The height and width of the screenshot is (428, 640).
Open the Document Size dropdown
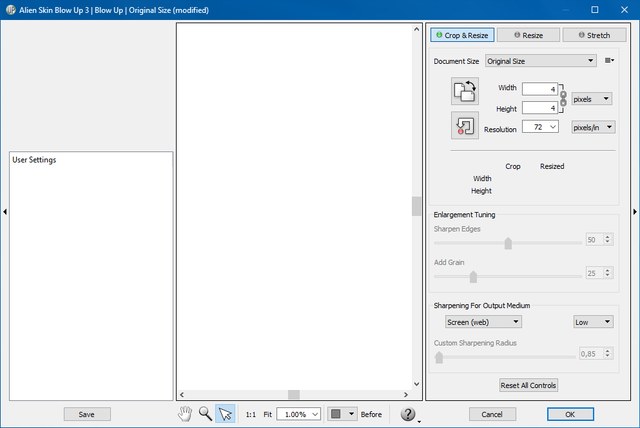540,61
